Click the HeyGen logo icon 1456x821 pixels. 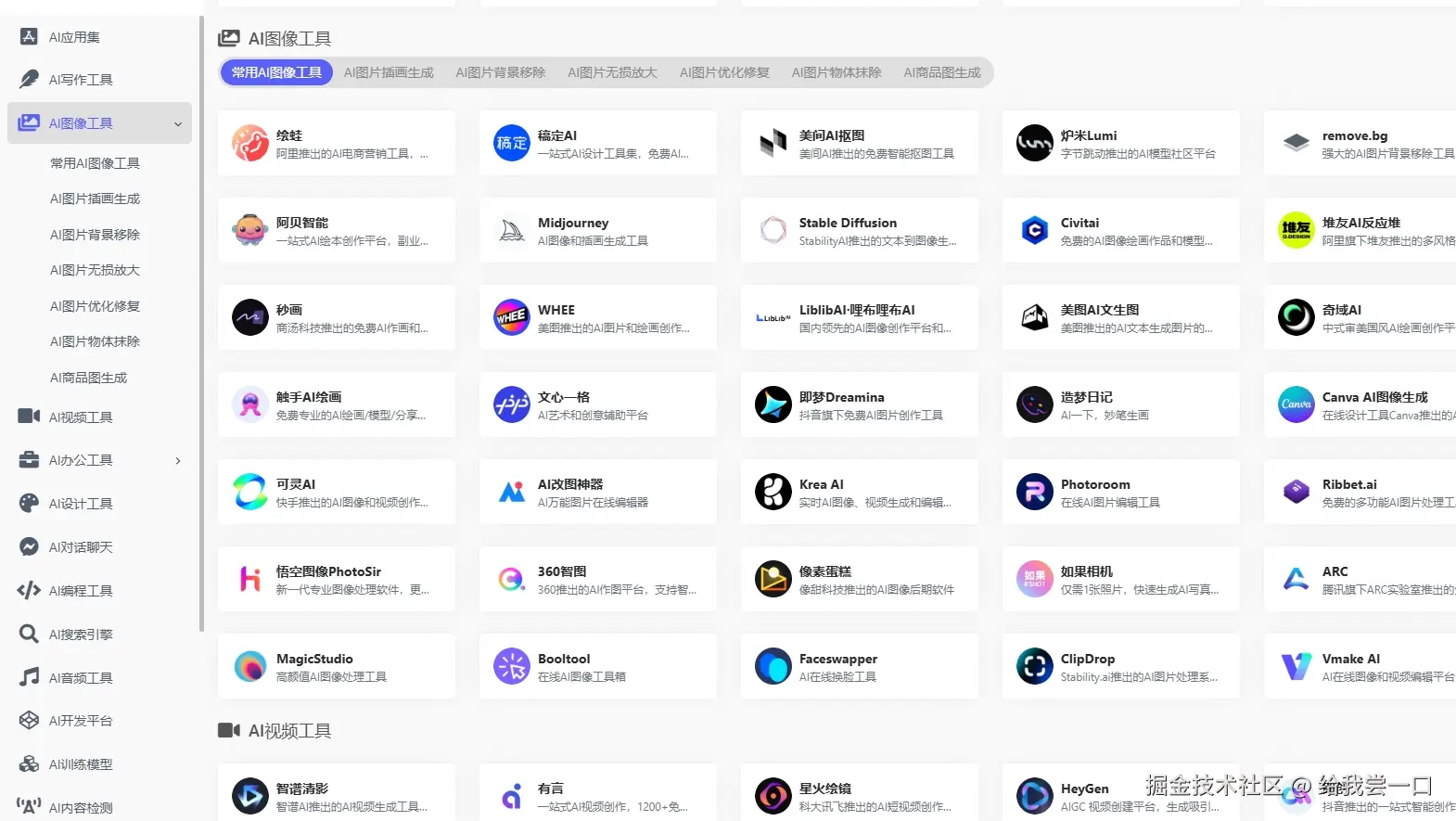coord(1035,796)
